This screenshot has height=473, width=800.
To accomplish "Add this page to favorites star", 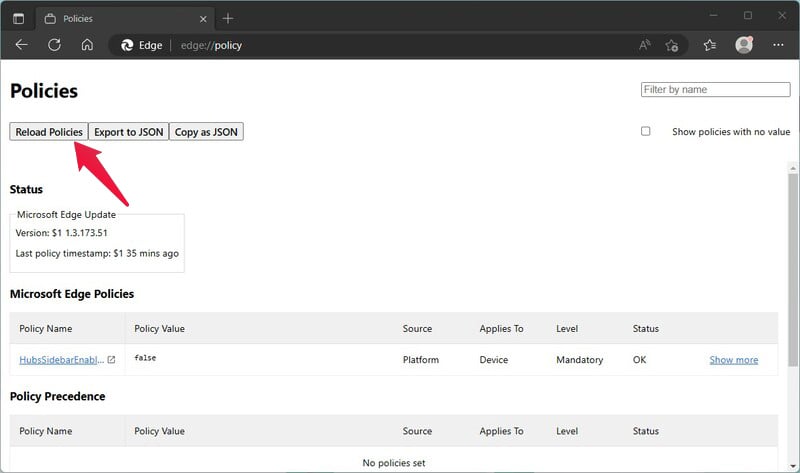I will [672, 45].
